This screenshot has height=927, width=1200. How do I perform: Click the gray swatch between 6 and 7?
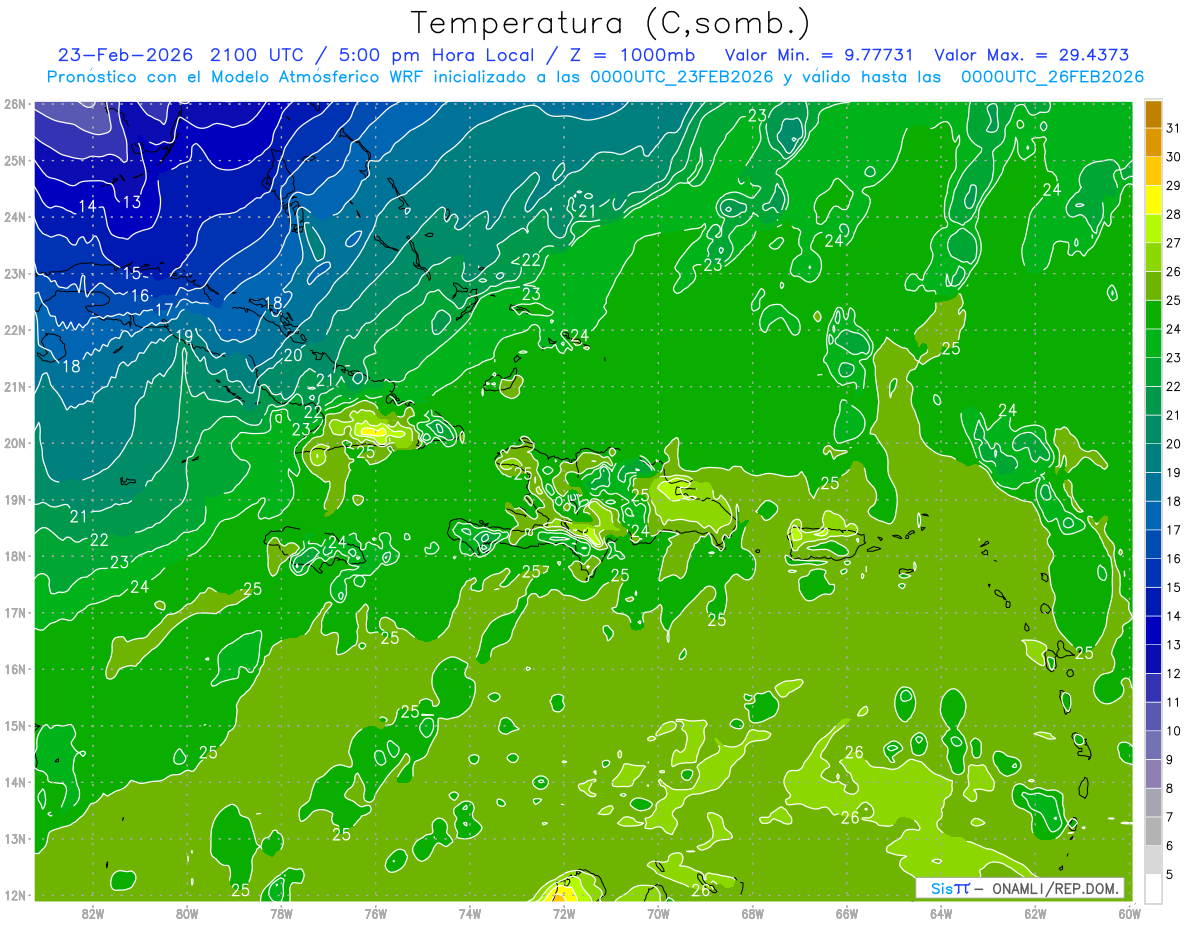(1153, 831)
